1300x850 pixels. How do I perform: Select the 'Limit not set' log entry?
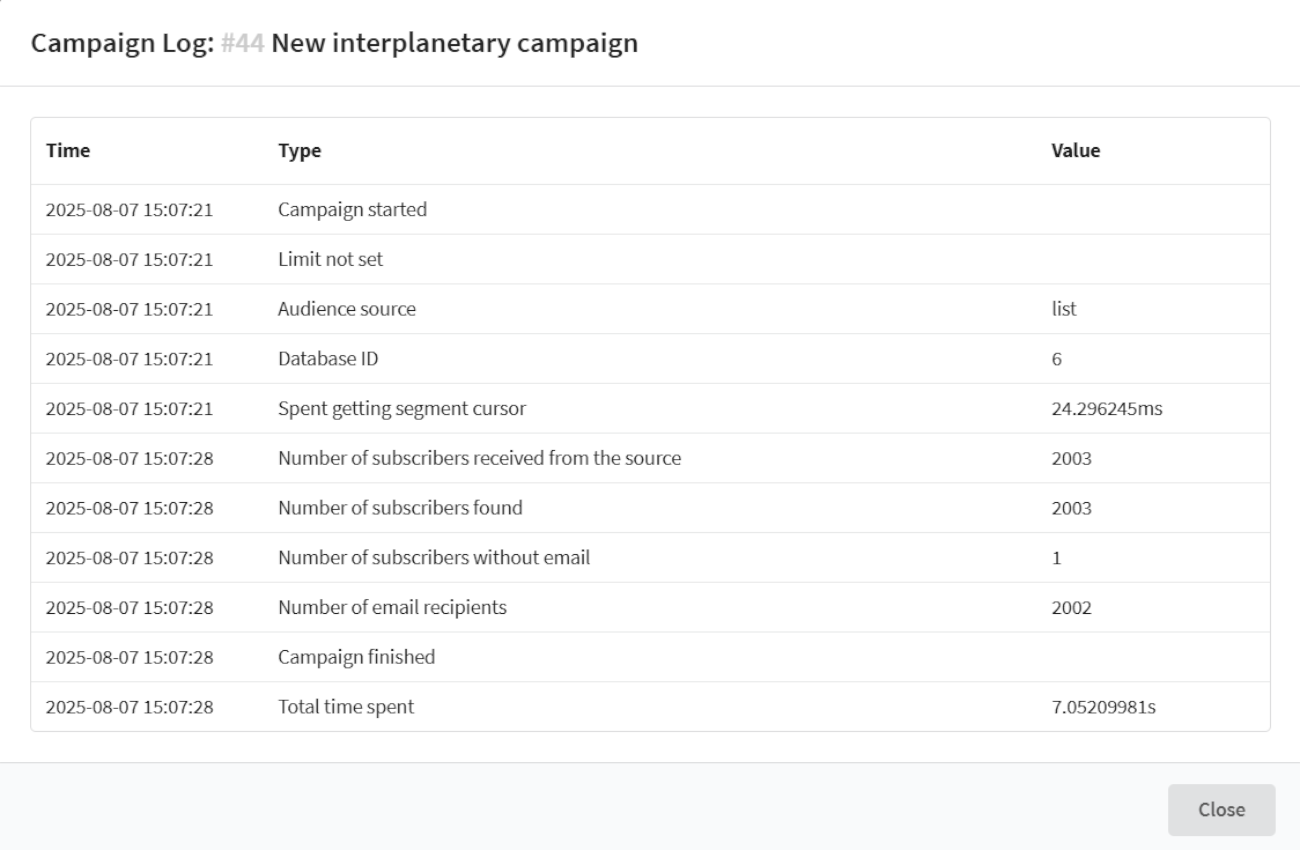pyautogui.click(x=330, y=260)
